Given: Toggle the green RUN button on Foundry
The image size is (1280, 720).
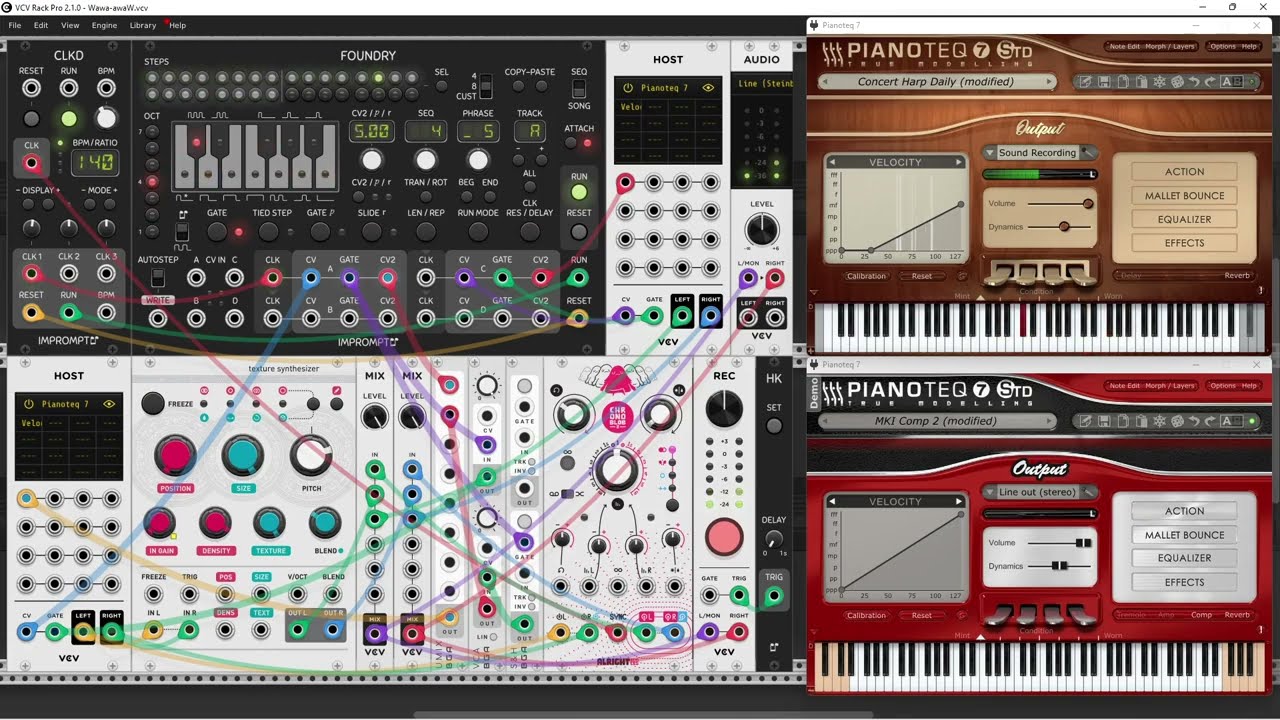Looking at the screenshot, I should 579,192.
